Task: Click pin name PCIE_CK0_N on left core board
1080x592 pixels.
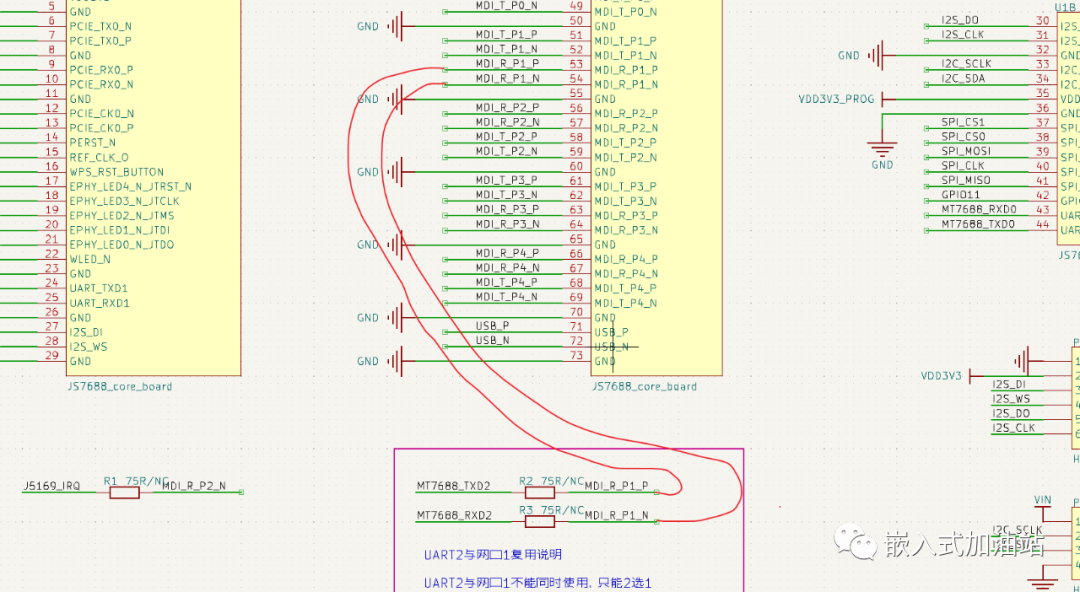Action: coord(101,114)
